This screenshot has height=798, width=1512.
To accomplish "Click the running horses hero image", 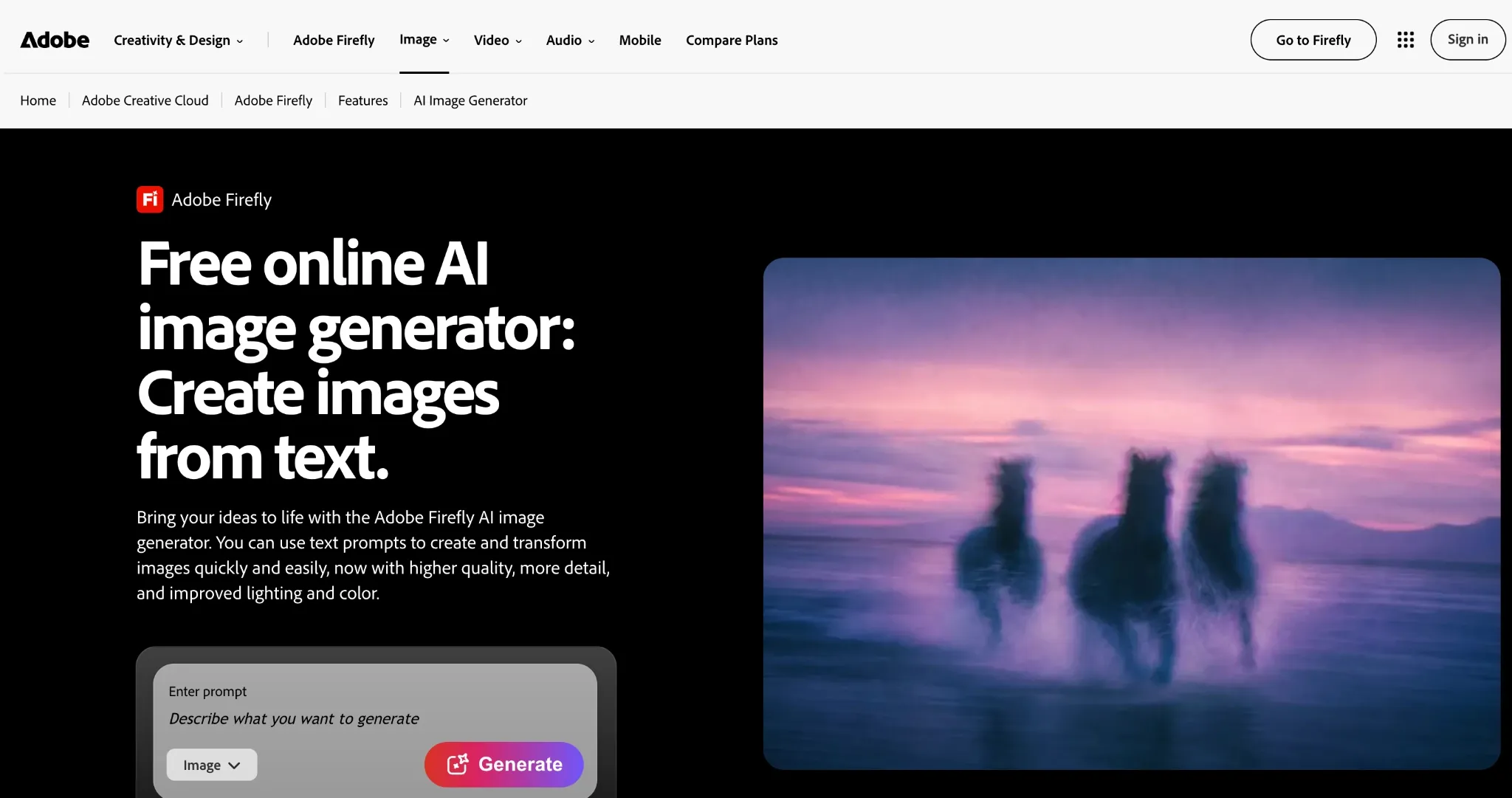I will [1132, 514].
